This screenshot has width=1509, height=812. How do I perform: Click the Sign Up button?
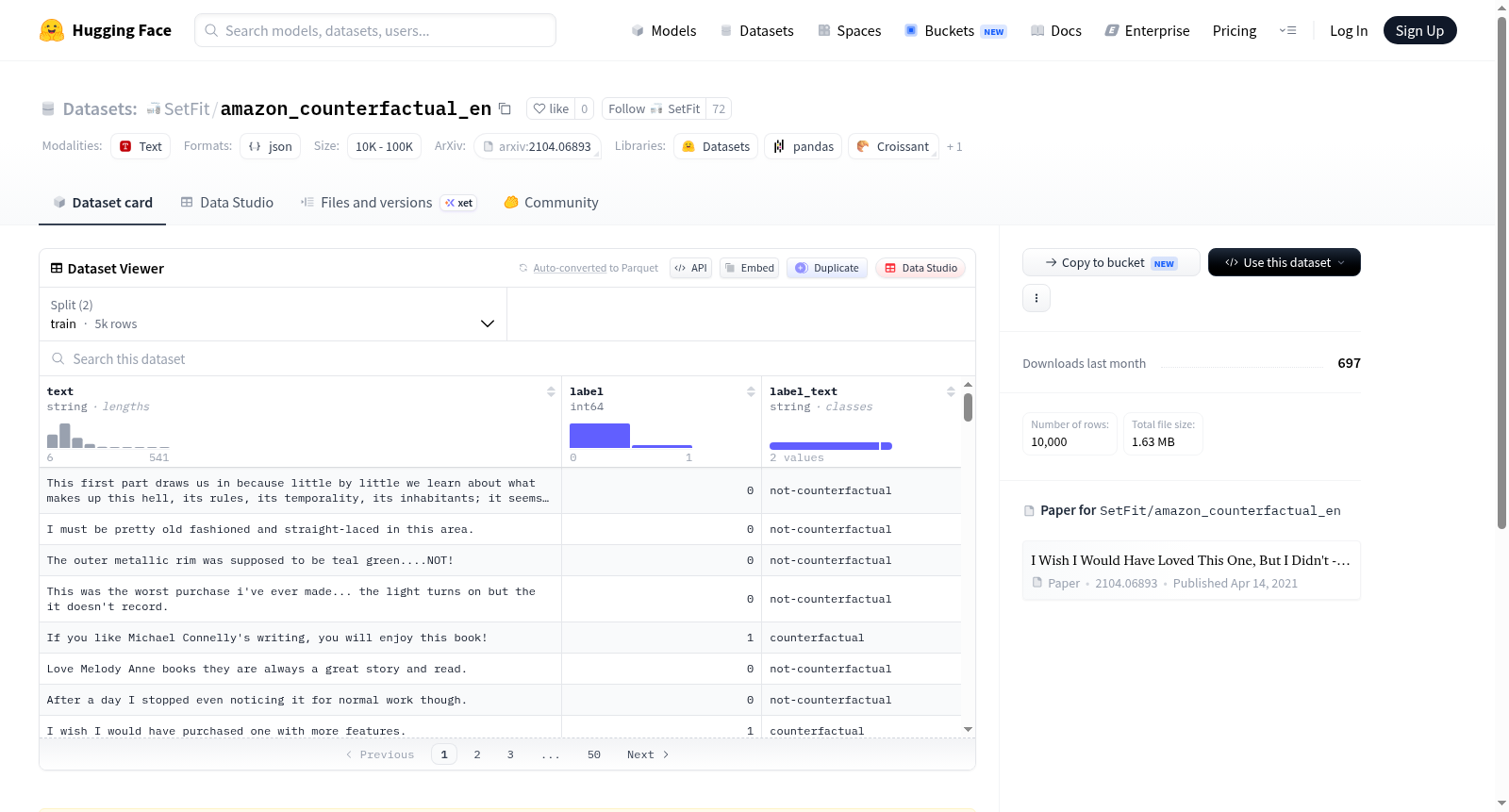(1419, 30)
